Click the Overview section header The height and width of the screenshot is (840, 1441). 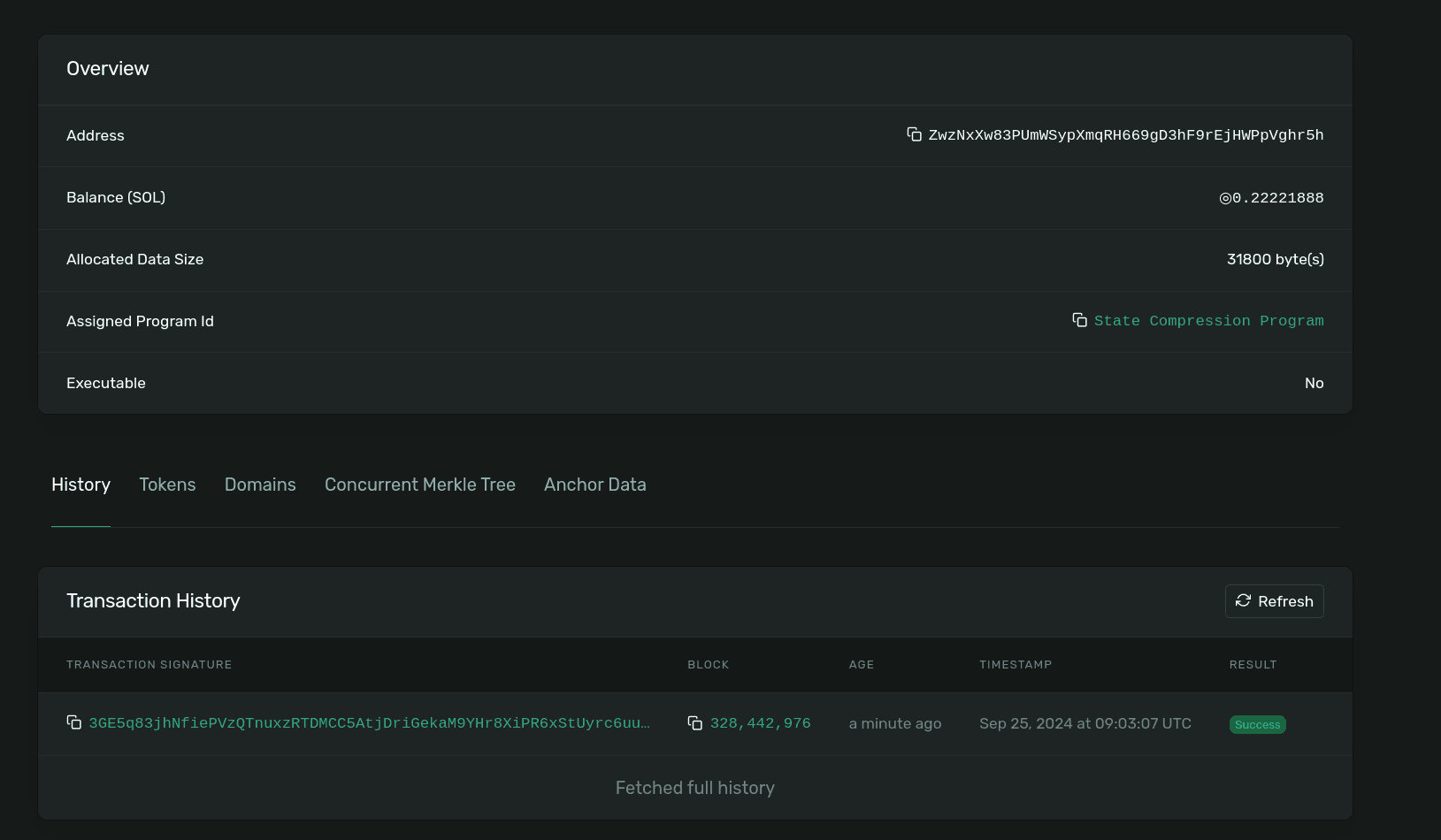(107, 68)
